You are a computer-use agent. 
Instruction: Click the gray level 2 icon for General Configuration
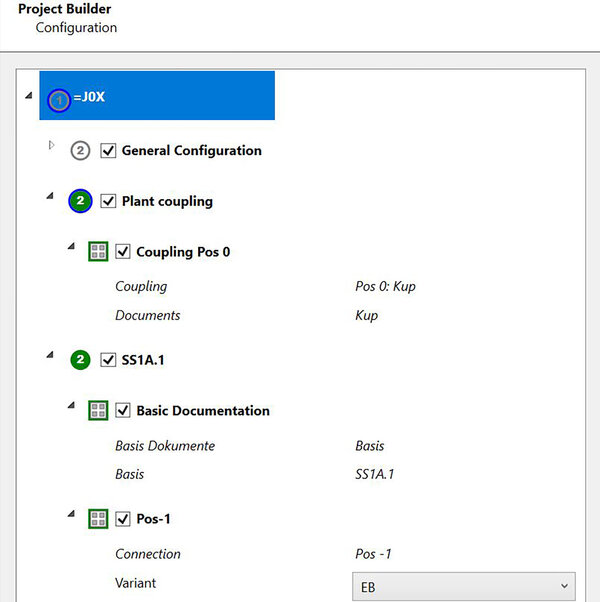tap(80, 151)
